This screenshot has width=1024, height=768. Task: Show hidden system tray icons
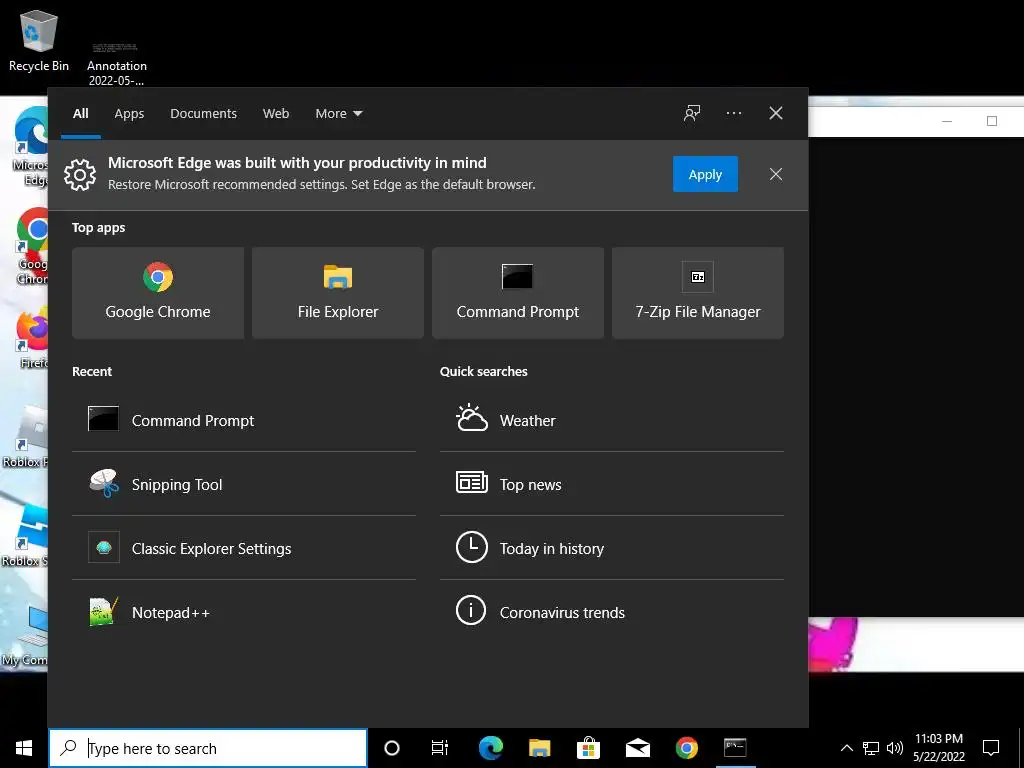pos(846,748)
